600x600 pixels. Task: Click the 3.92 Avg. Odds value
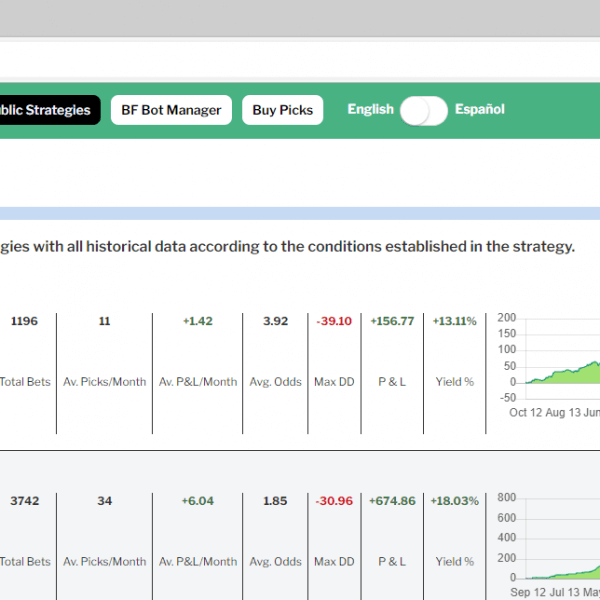pyautogui.click(x=275, y=321)
